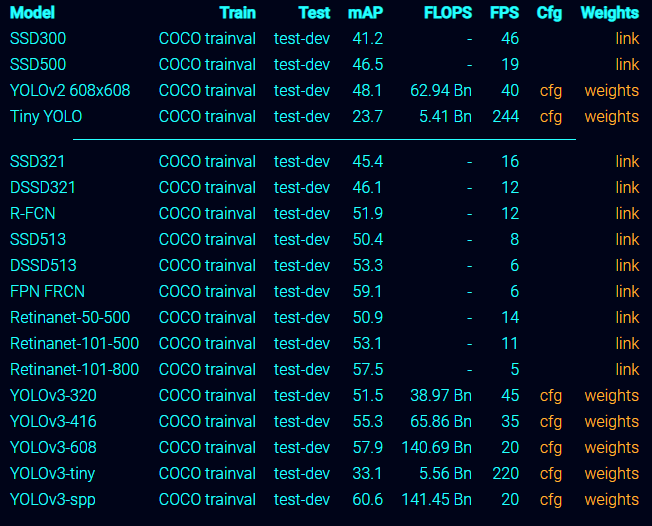Click FLOPS value 5.41 Bn
Screen dimensions: 652x526
(x=445, y=117)
